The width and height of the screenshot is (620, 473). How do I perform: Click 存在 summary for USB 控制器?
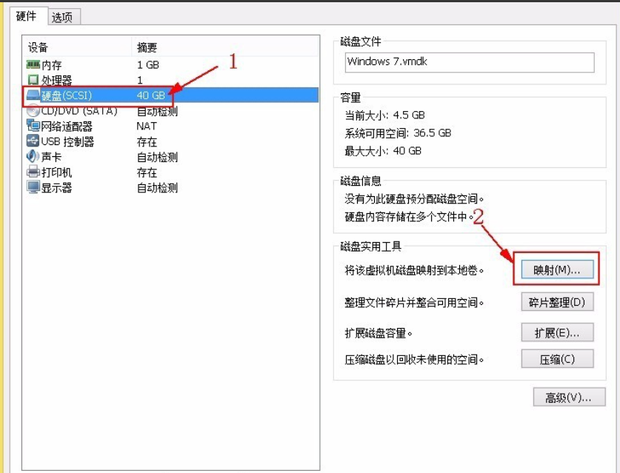click(x=147, y=142)
